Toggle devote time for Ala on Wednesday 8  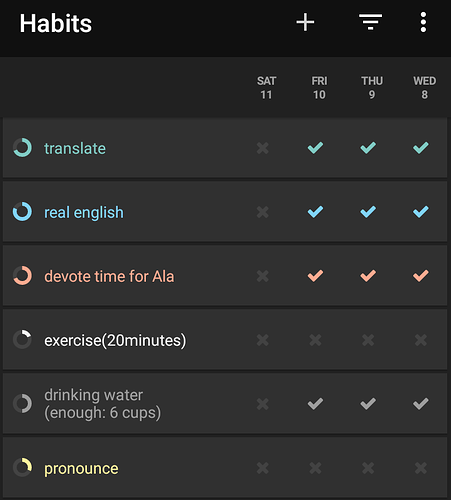[421, 276]
